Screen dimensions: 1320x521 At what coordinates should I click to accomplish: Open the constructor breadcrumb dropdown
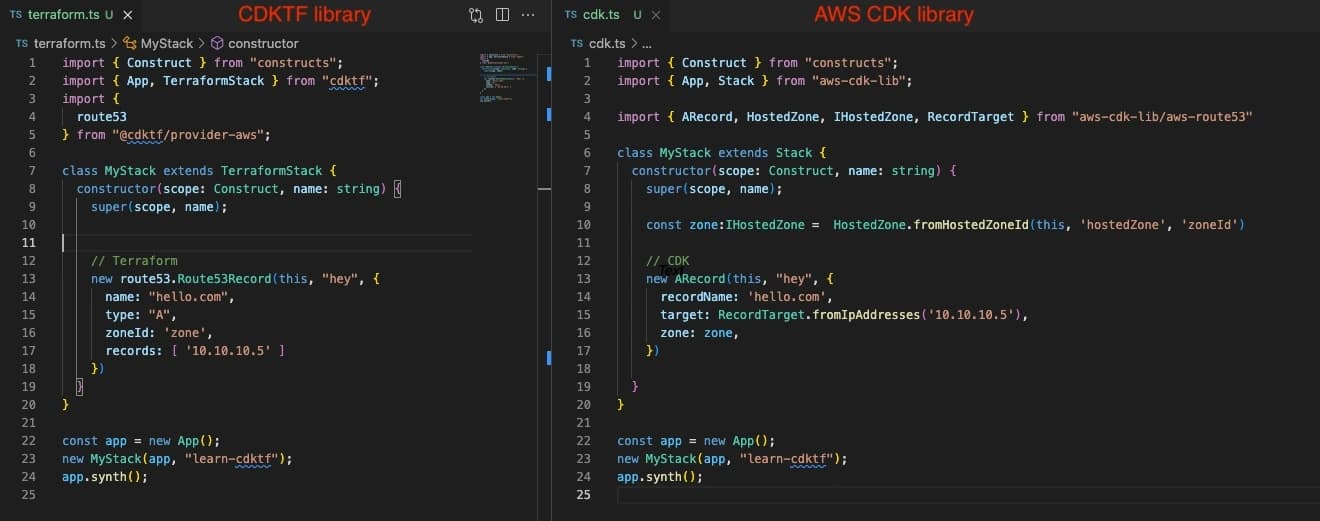click(x=263, y=43)
